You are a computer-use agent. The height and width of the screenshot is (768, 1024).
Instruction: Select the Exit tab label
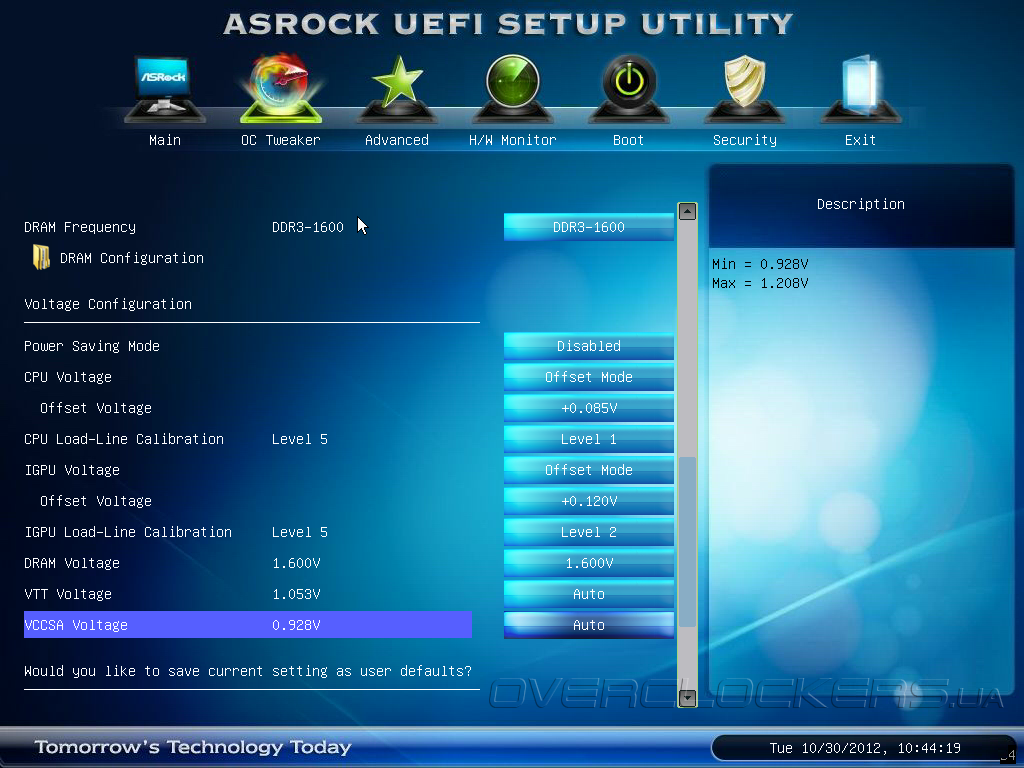[860, 140]
